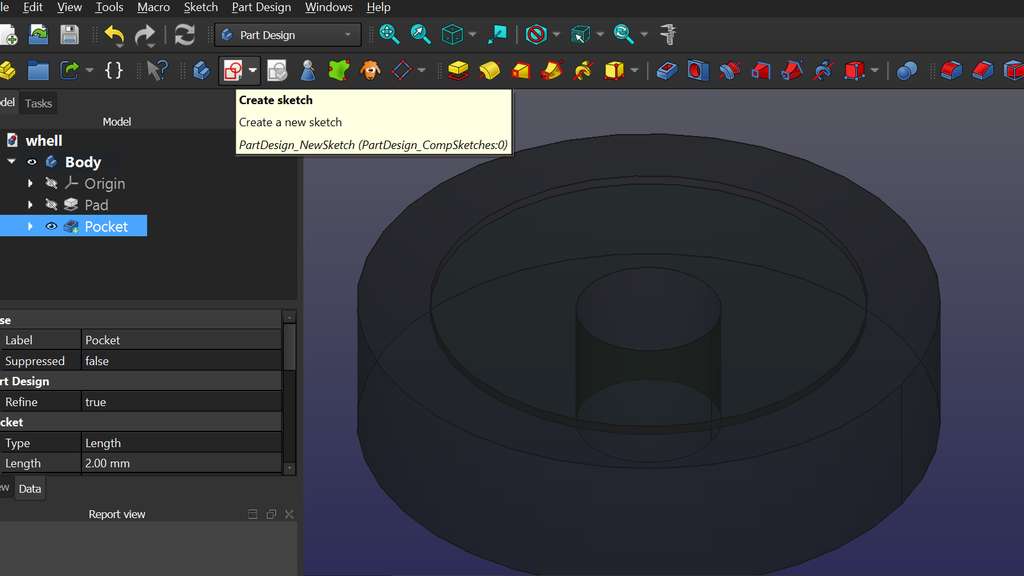Toggle hidden eye icon of Pad

click(x=51, y=205)
